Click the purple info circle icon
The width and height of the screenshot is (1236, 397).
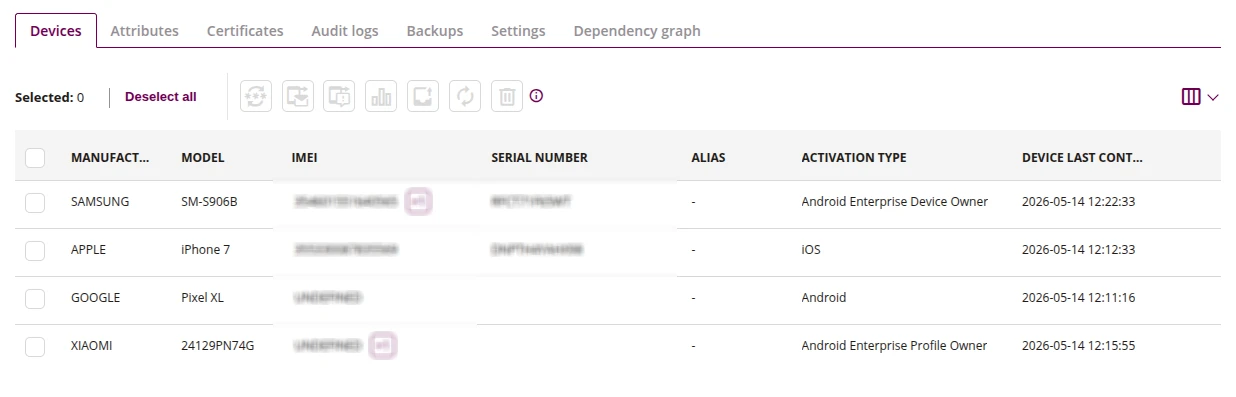(x=537, y=96)
